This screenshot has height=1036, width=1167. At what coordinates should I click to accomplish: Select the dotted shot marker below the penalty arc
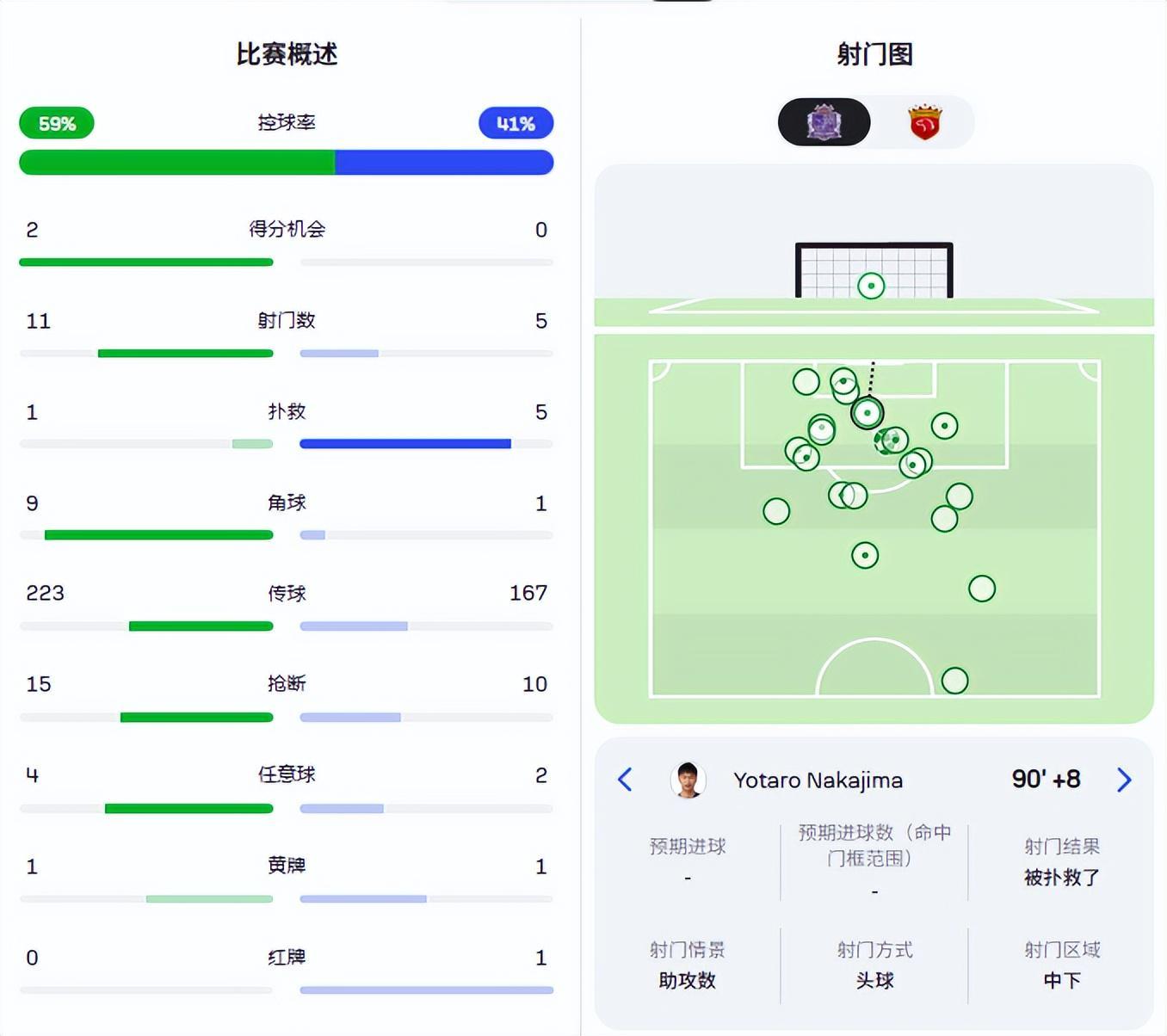pyautogui.click(x=865, y=555)
